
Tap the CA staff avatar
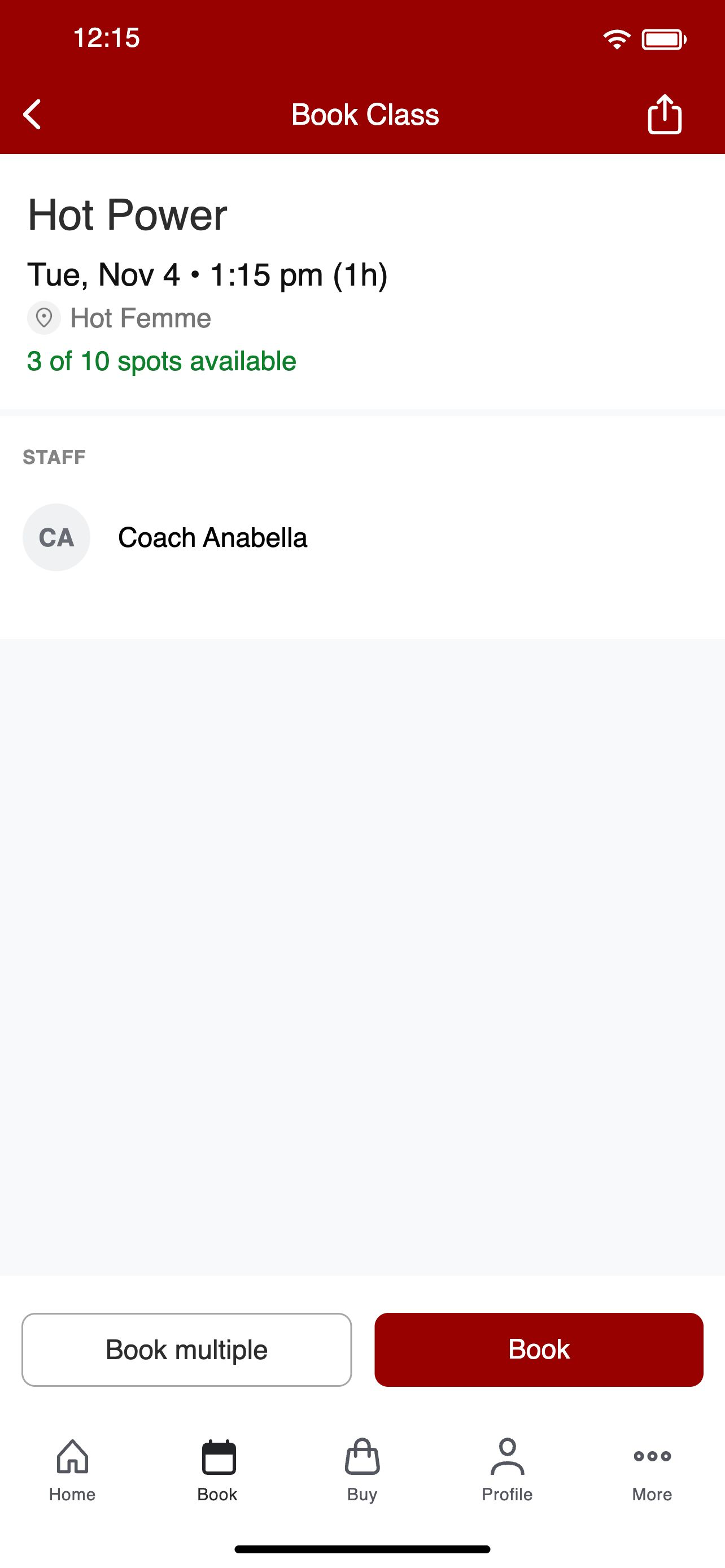[x=56, y=537]
